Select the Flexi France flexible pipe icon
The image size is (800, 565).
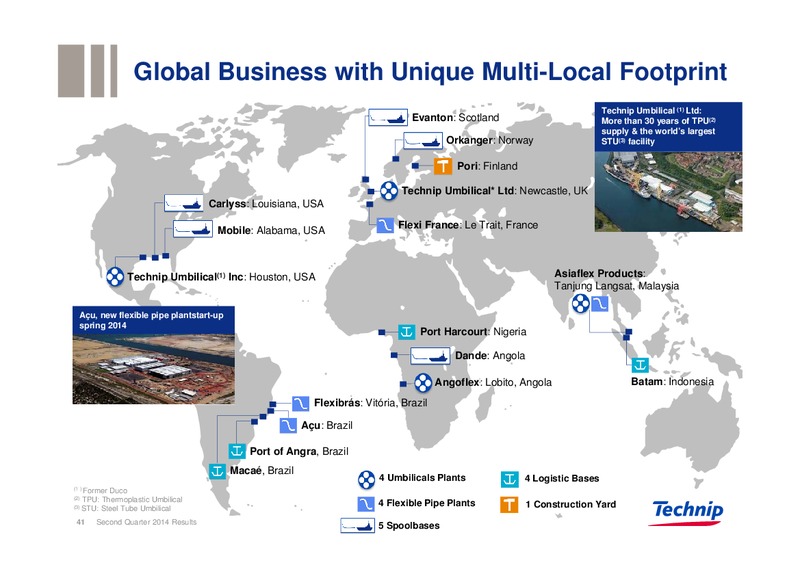pos(385,225)
